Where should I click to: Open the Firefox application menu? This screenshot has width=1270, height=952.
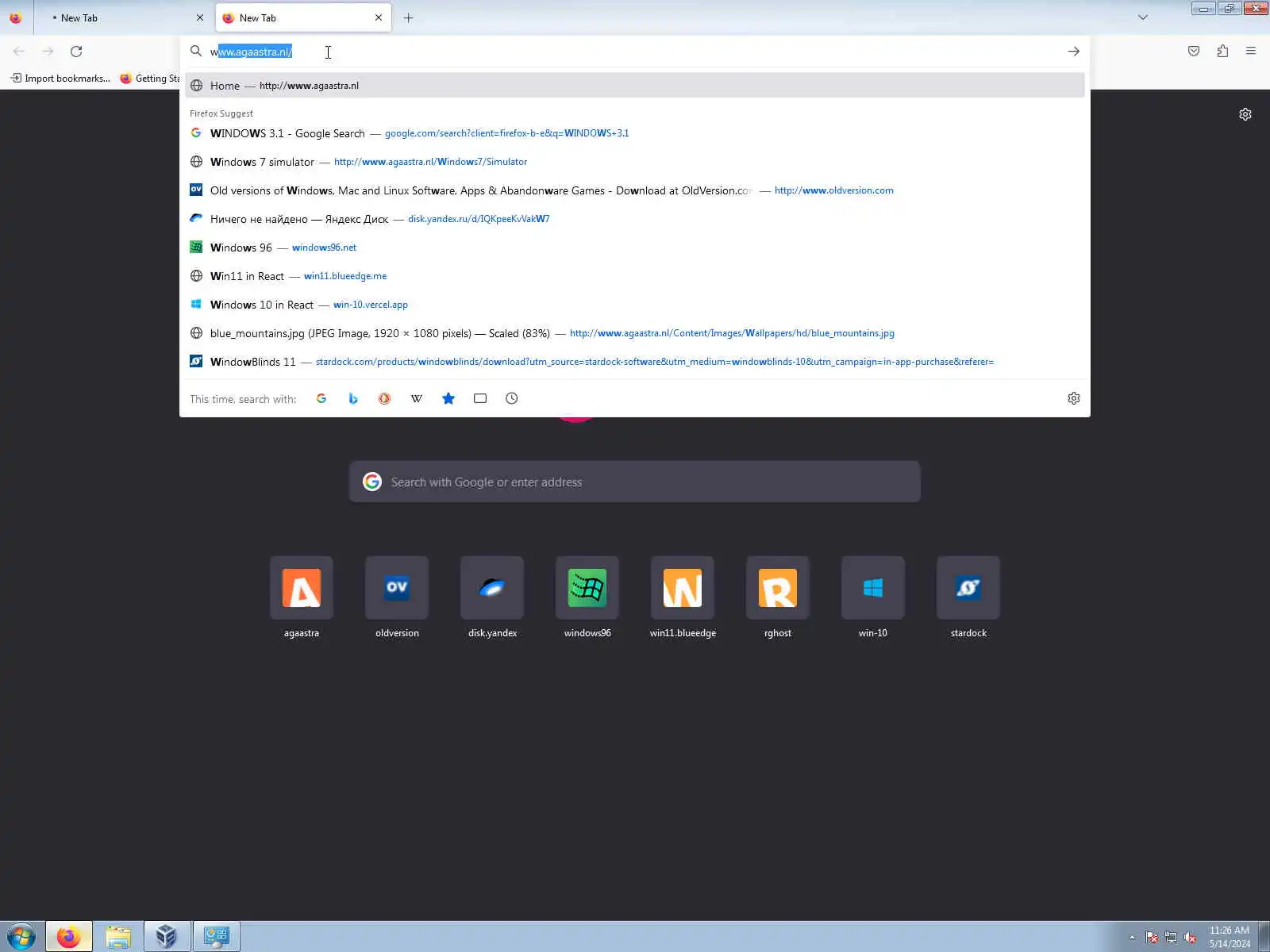point(1251,51)
